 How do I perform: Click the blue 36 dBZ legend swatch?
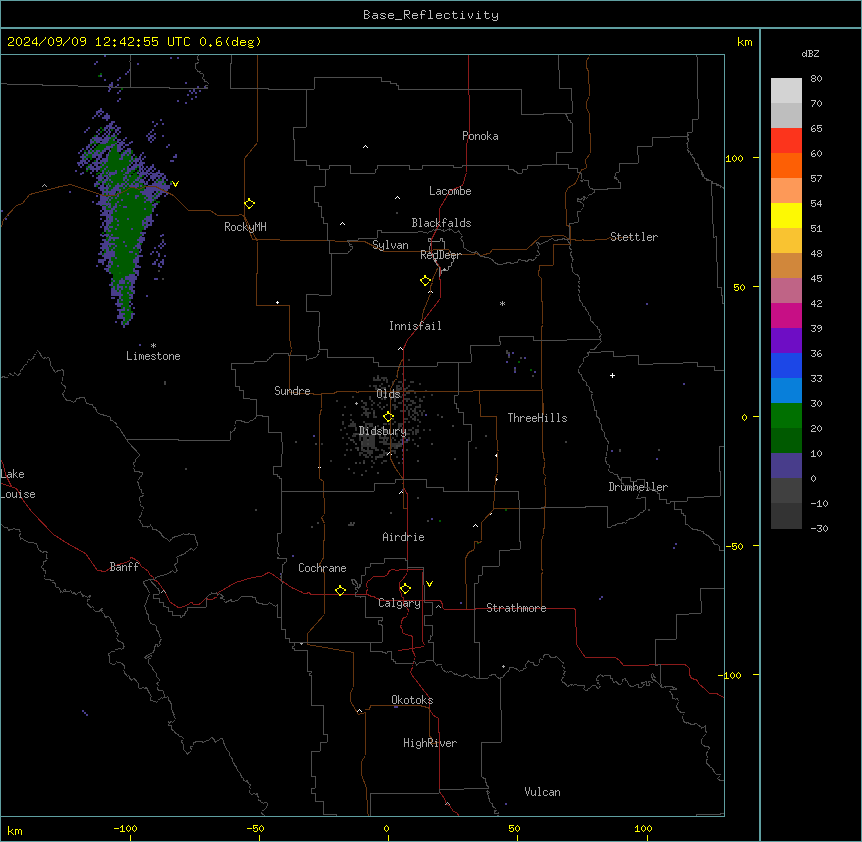pos(786,365)
